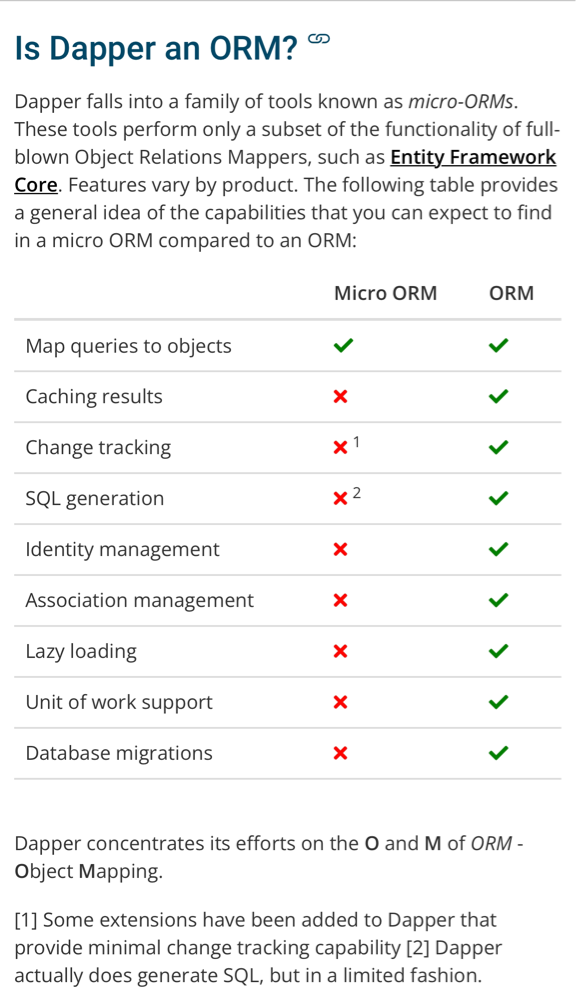576x1000 pixels.
Task: Click the footnote 1 superscript
Action: click(x=357, y=442)
